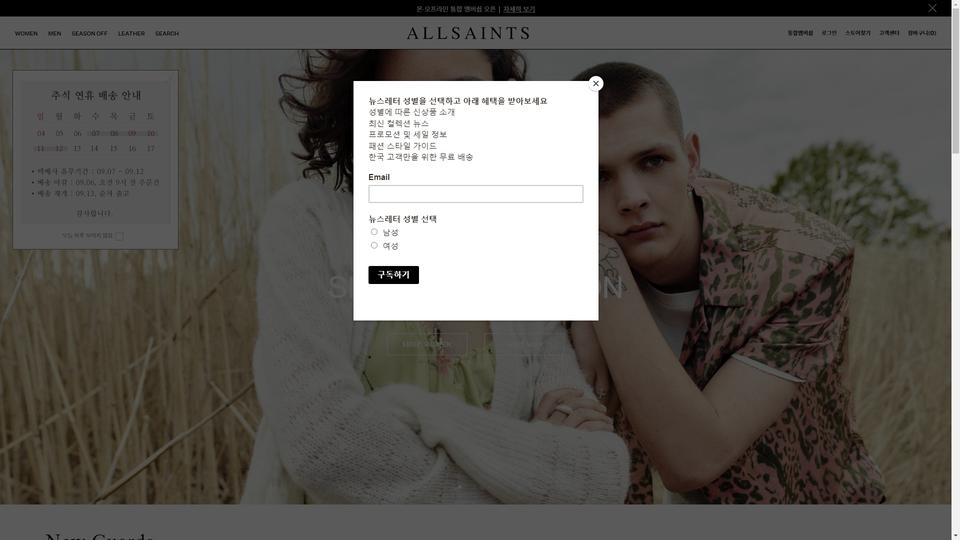The image size is (960, 540).
Task: Open the MEN menu
Action: [x=54, y=34]
